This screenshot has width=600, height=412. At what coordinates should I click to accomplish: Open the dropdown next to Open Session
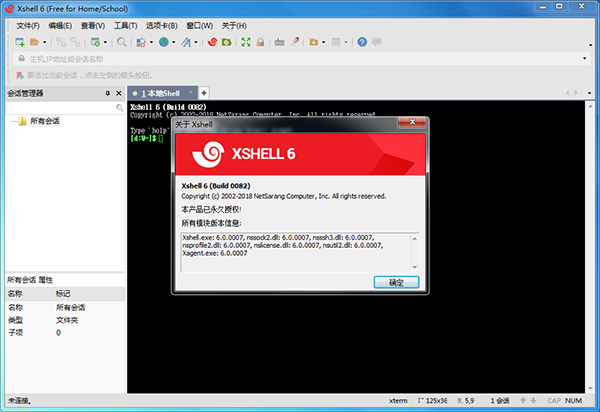pos(44,42)
